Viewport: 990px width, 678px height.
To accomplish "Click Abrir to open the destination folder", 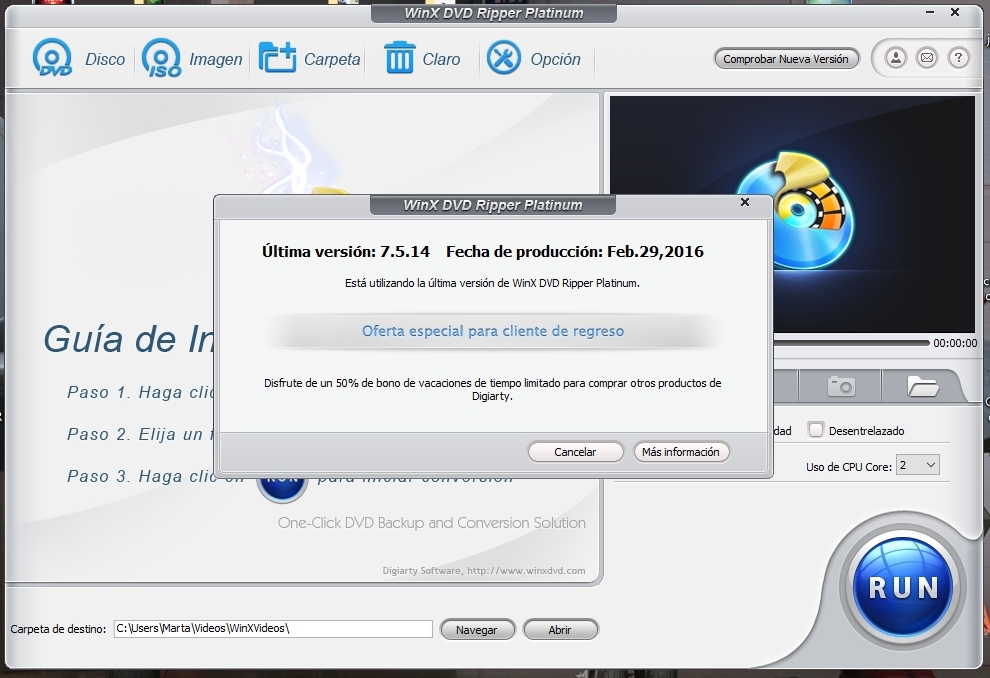I will (x=560, y=629).
